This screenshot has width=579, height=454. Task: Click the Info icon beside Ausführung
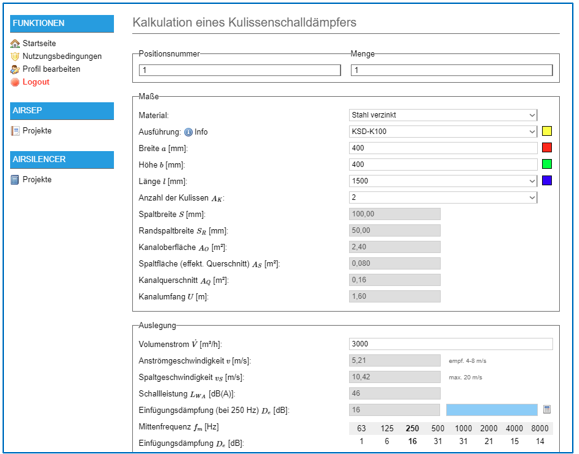188,132
